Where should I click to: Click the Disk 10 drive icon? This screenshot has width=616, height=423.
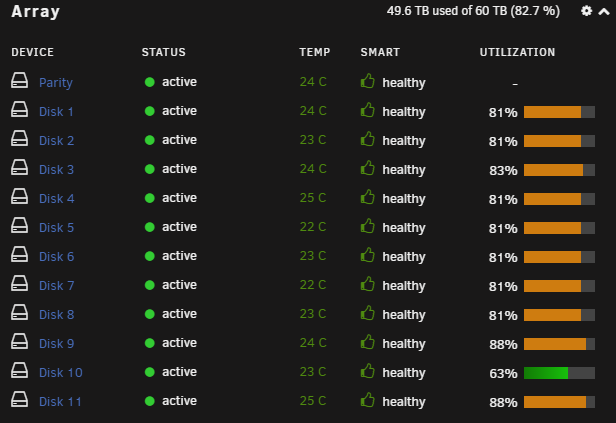pos(19,370)
